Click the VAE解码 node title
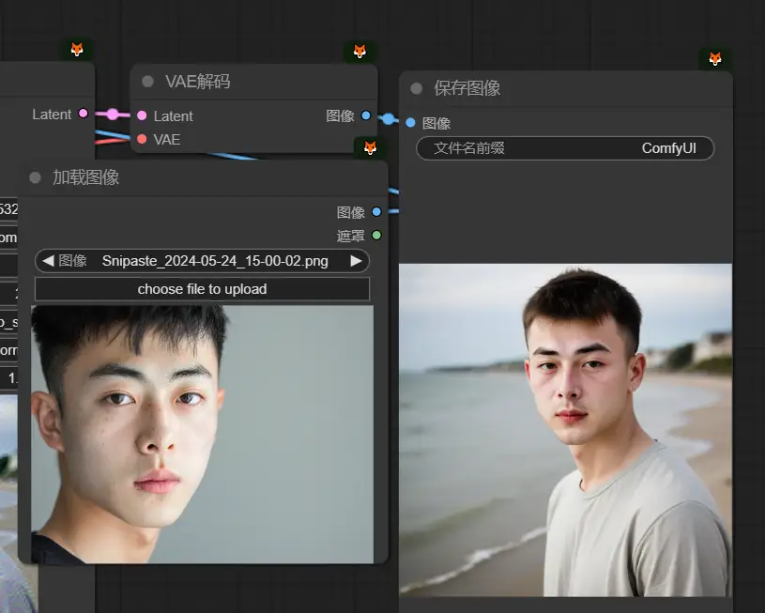Image resolution: width=765 pixels, height=614 pixels. (198, 82)
